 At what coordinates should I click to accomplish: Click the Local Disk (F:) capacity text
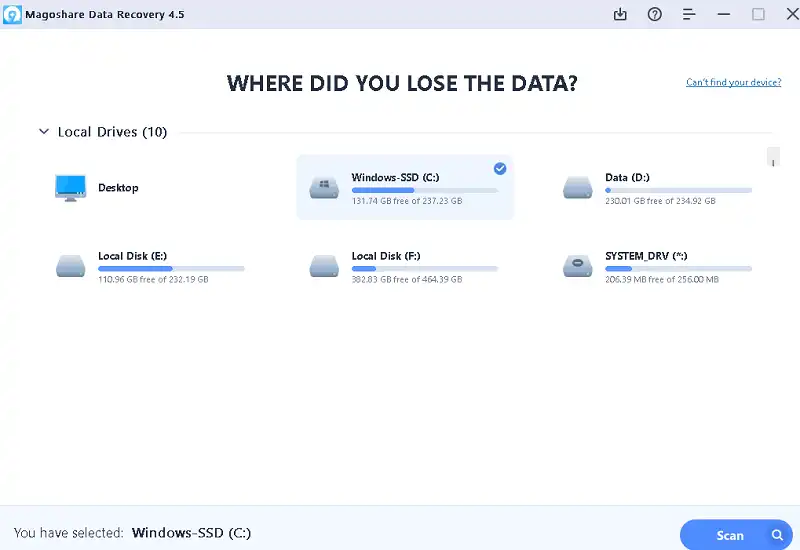(x=406, y=280)
